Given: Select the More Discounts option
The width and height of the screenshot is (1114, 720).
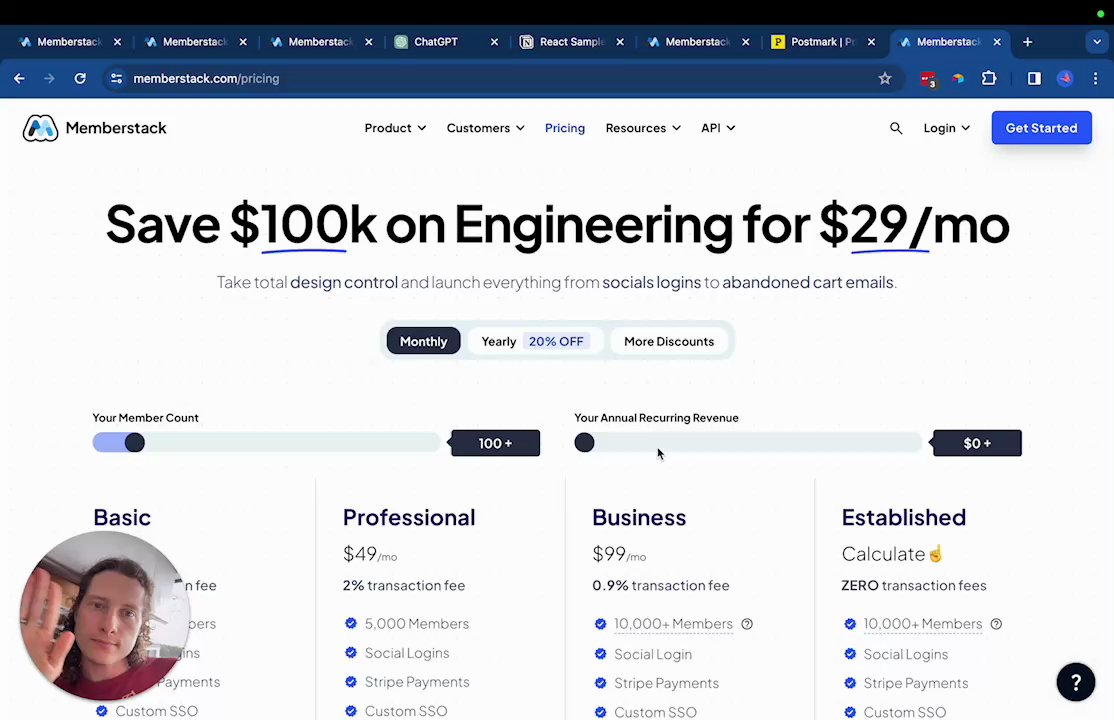Looking at the screenshot, I should click(669, 341).
